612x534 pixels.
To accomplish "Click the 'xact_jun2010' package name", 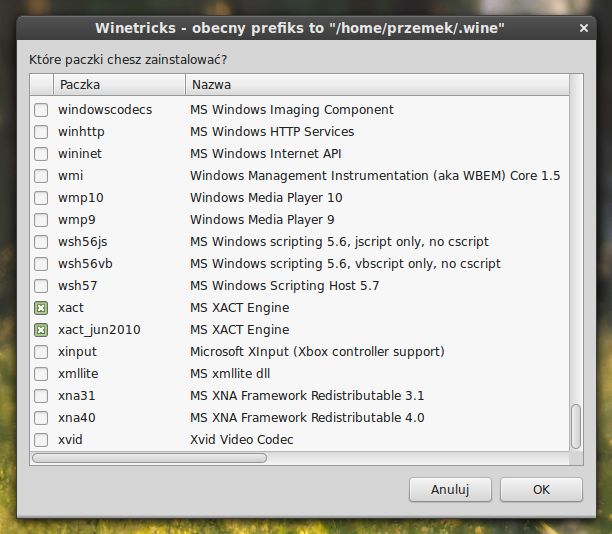I will click(x=99, y=330).
